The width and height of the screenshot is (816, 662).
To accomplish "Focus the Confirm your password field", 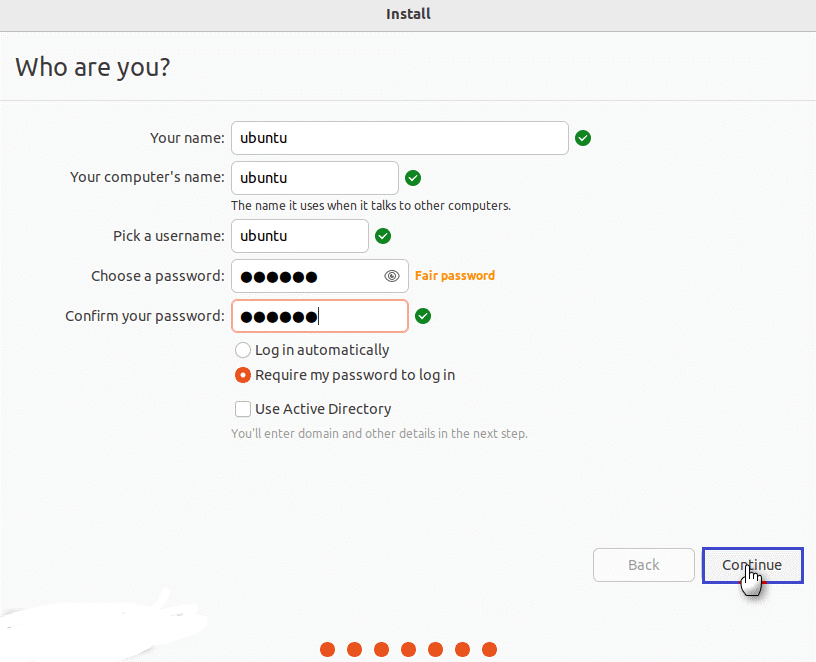I will 319,316.
